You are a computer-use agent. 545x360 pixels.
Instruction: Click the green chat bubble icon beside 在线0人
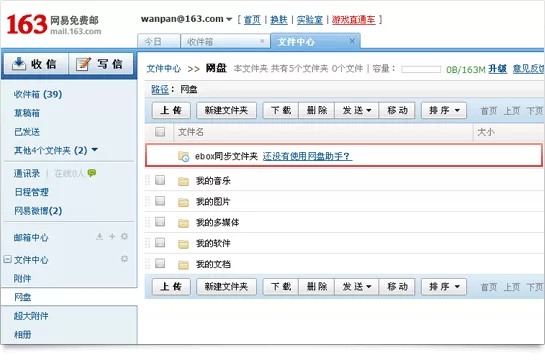(92, 173)
